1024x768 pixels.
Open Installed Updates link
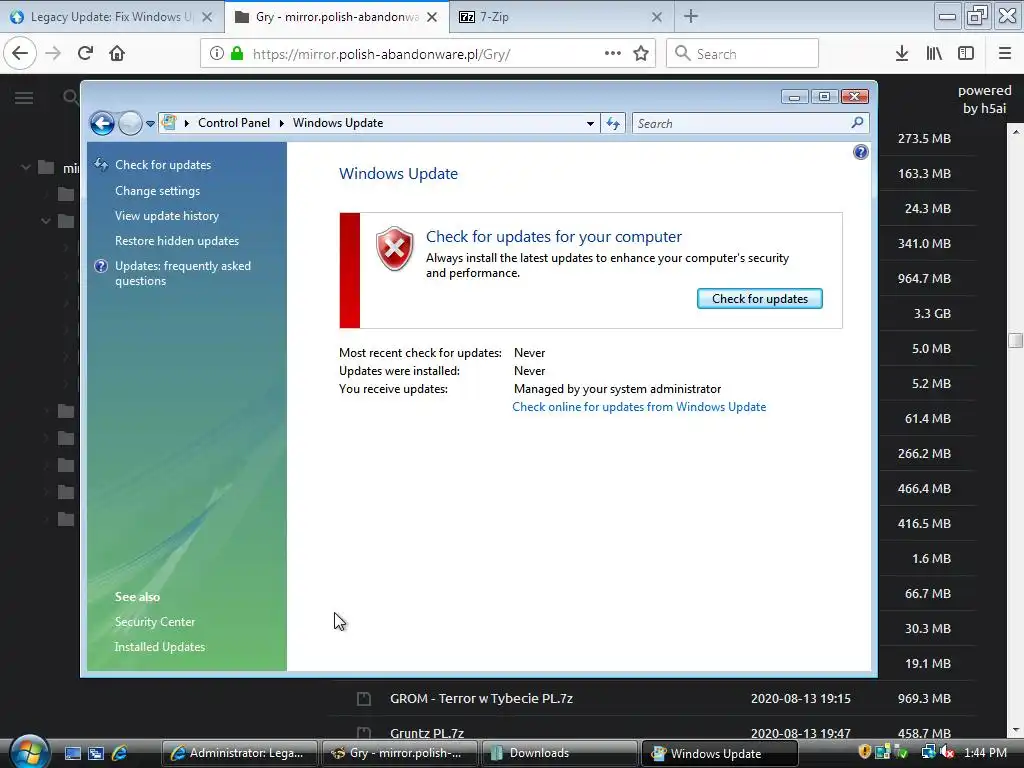click(x=160, y=647)
